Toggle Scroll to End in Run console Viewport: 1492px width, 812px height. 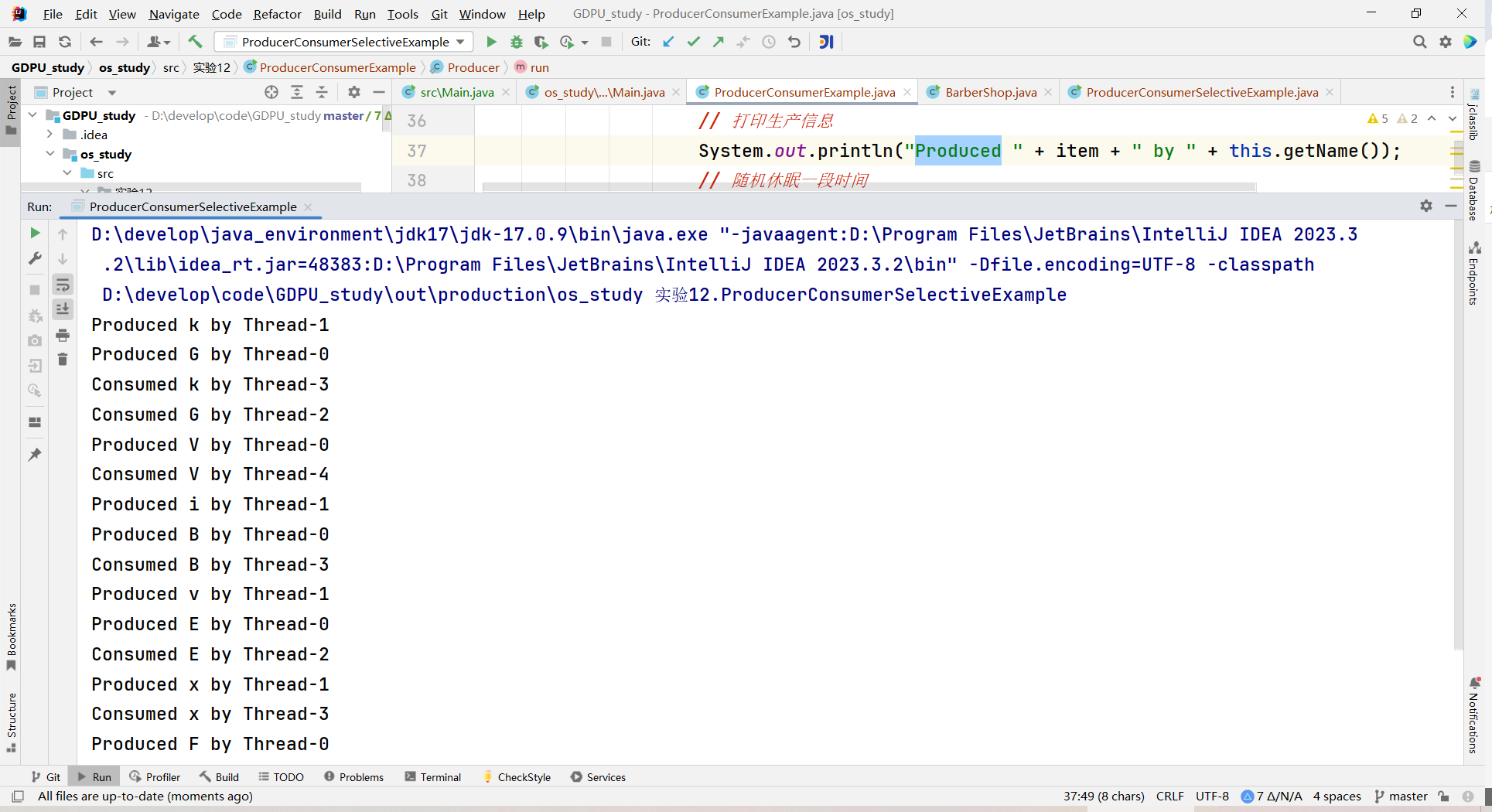63,309
